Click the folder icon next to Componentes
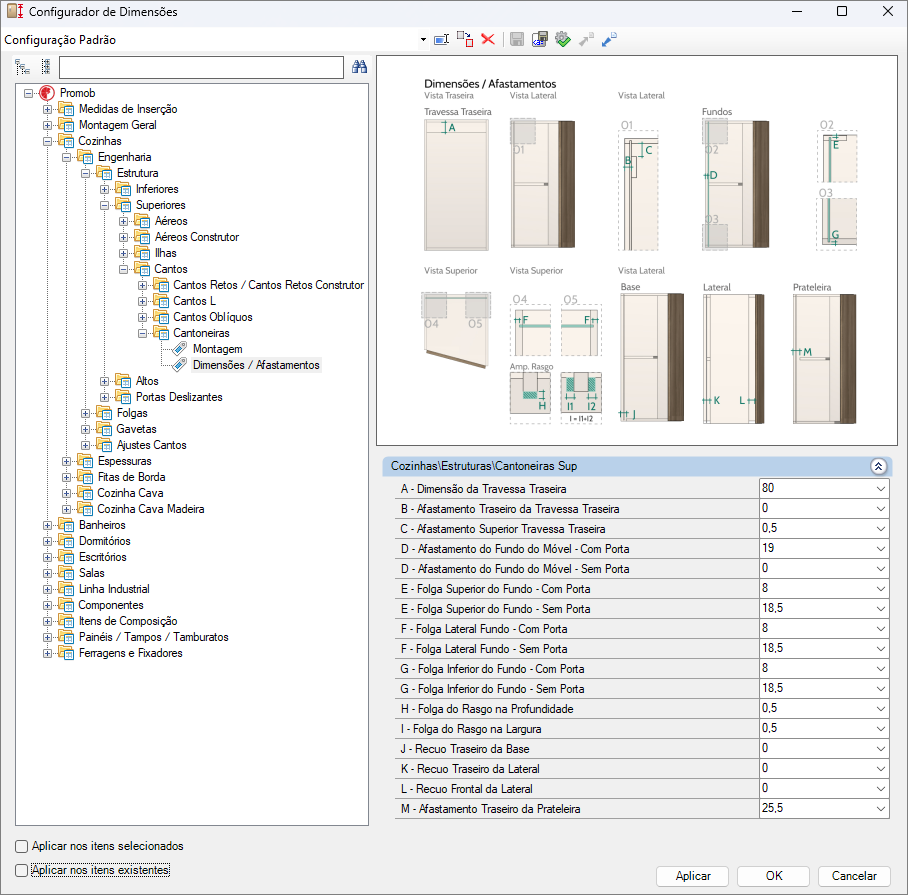 66,605
